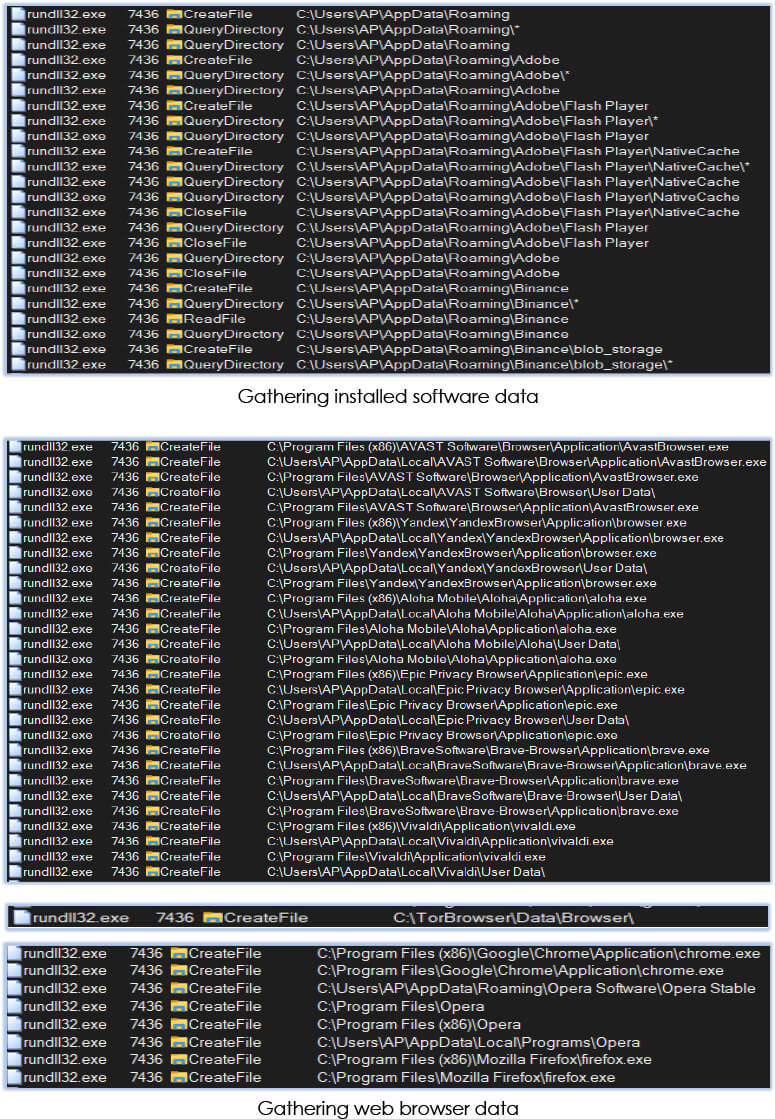Select the path Roaming\Adobe\Flash Player\*
The height and width of the screenshot is (1119, 775).
click(477, 121)
